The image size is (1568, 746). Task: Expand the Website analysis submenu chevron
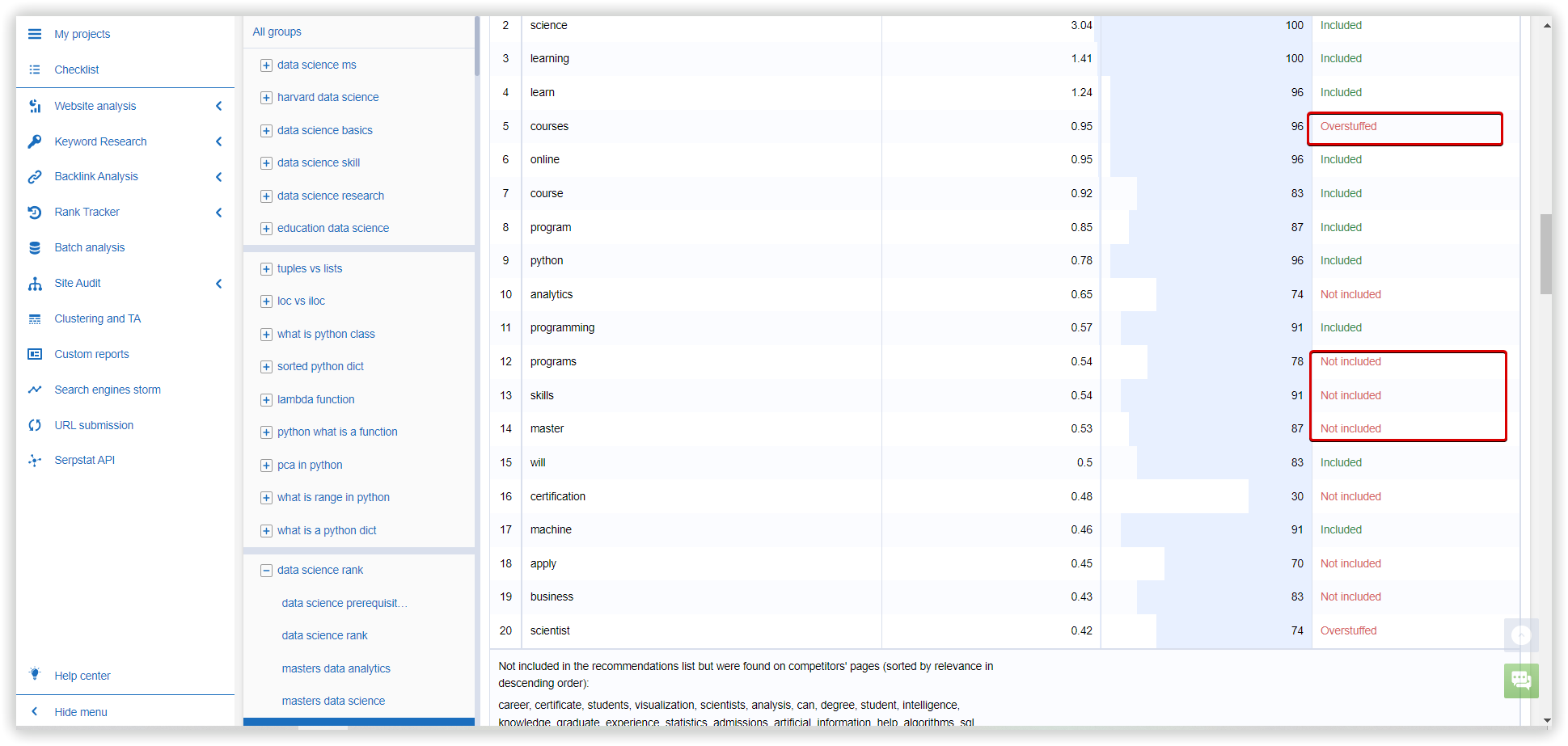[x=218, y=106]
